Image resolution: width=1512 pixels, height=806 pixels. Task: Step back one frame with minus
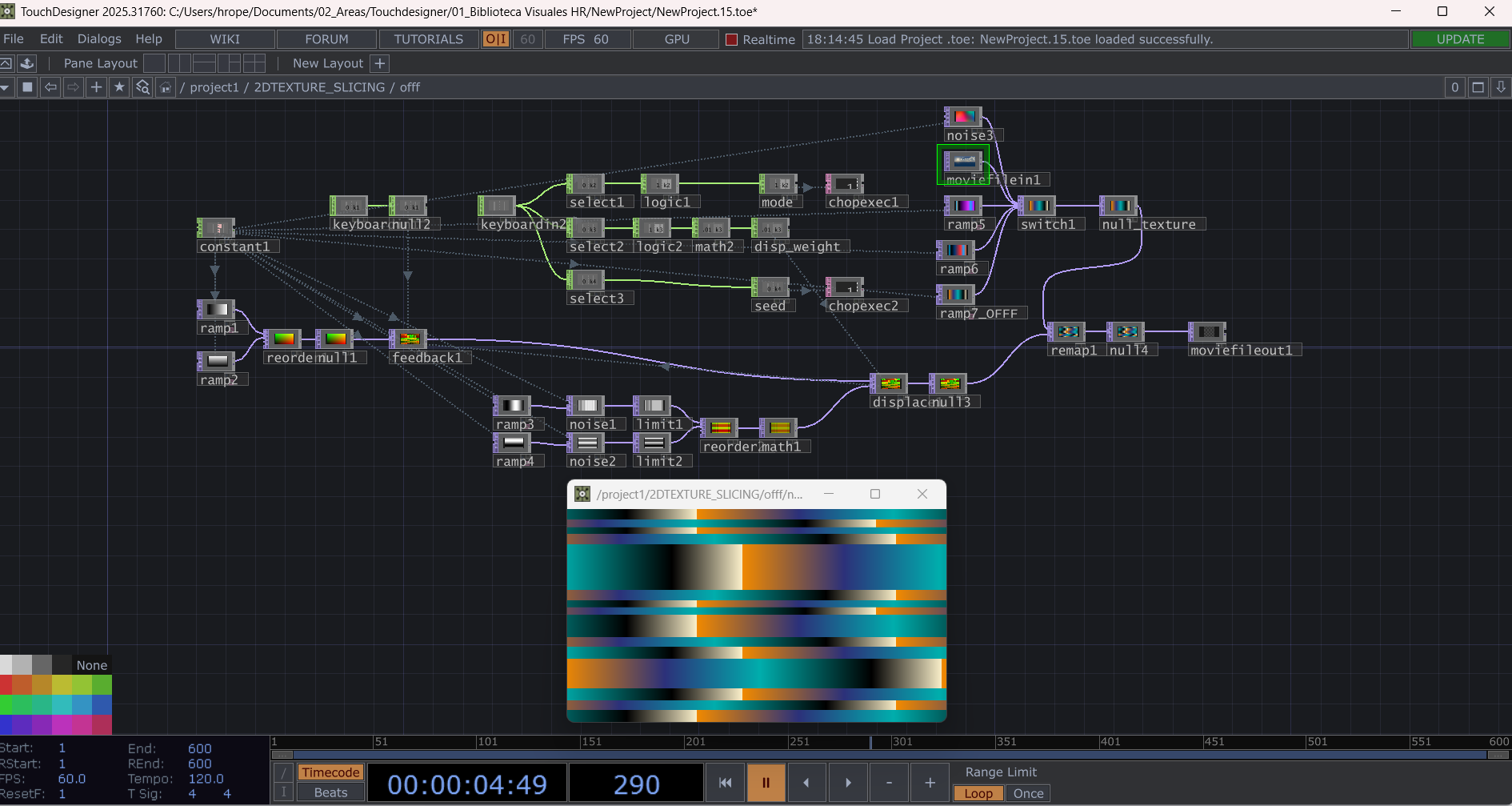[889, 783]
